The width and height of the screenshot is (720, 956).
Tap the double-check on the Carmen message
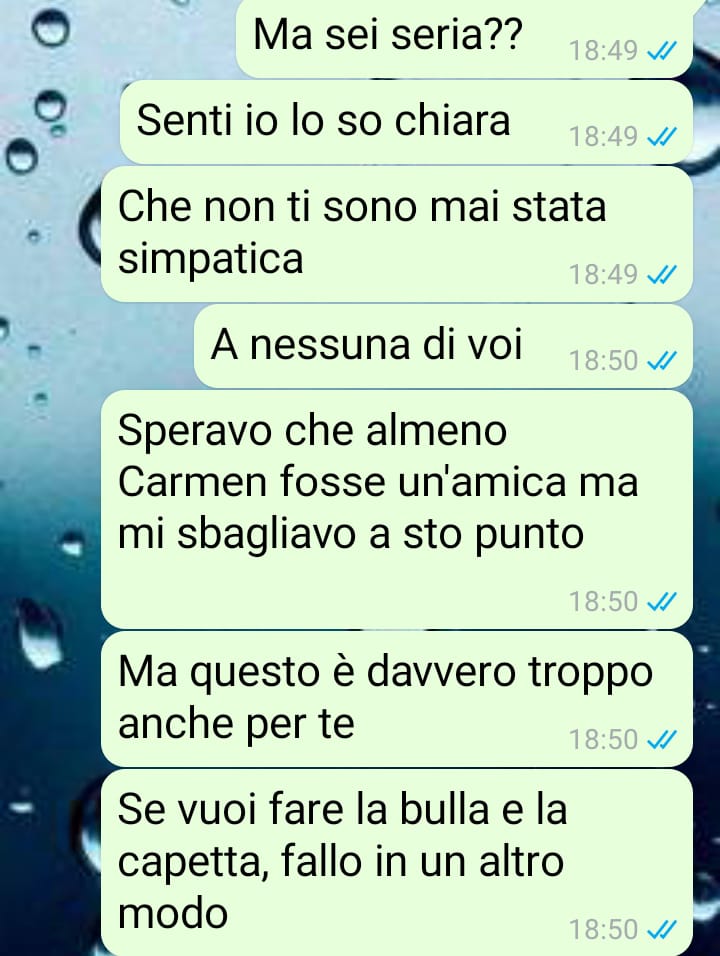(661, 602)
